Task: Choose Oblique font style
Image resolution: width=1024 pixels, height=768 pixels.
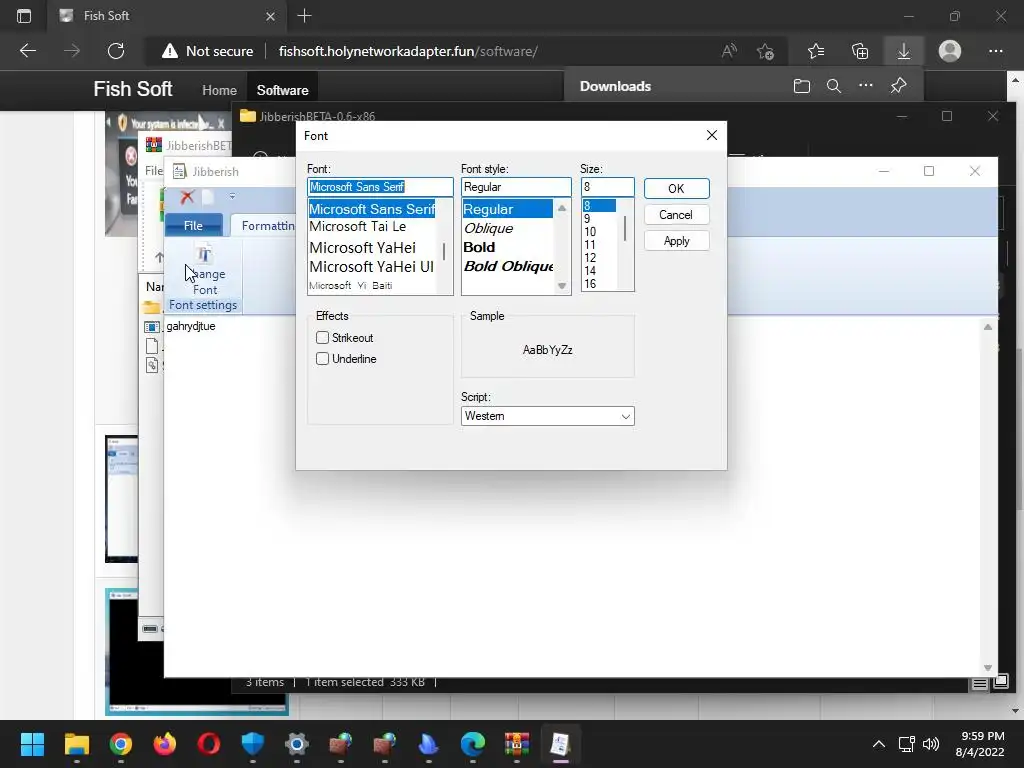Action: pos(488,229)
